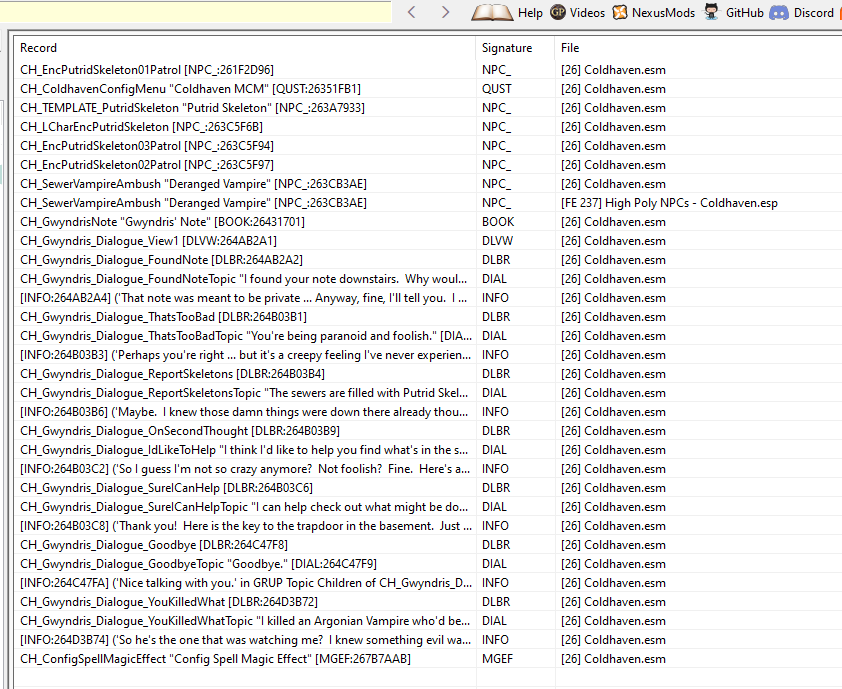Image resolution: width=842 pixels, height=689 pixels.
Task: Click the Videos label
Action: tap(587, 13)
